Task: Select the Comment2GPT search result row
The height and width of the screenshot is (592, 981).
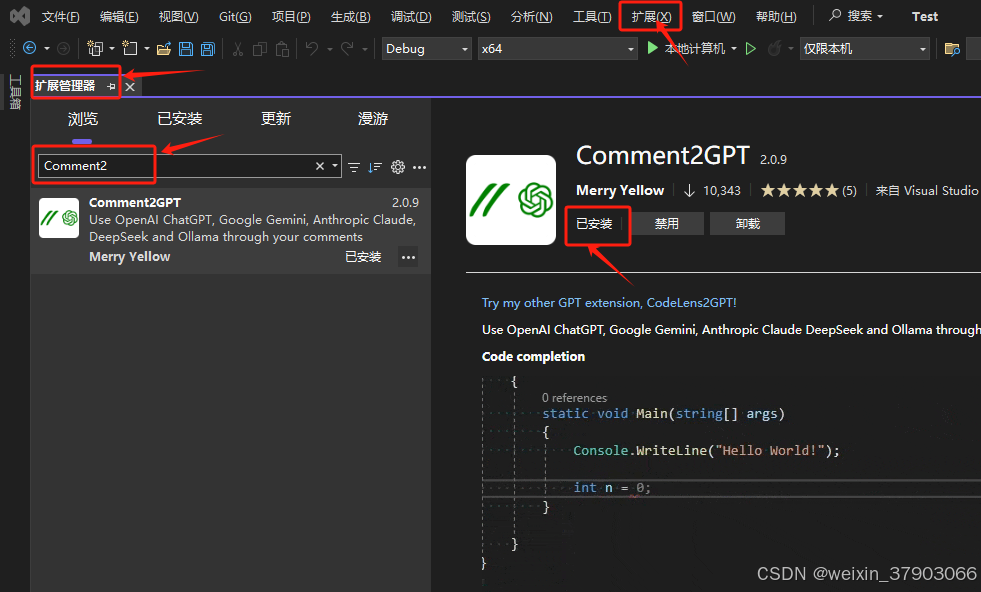Action: (230, 231)
